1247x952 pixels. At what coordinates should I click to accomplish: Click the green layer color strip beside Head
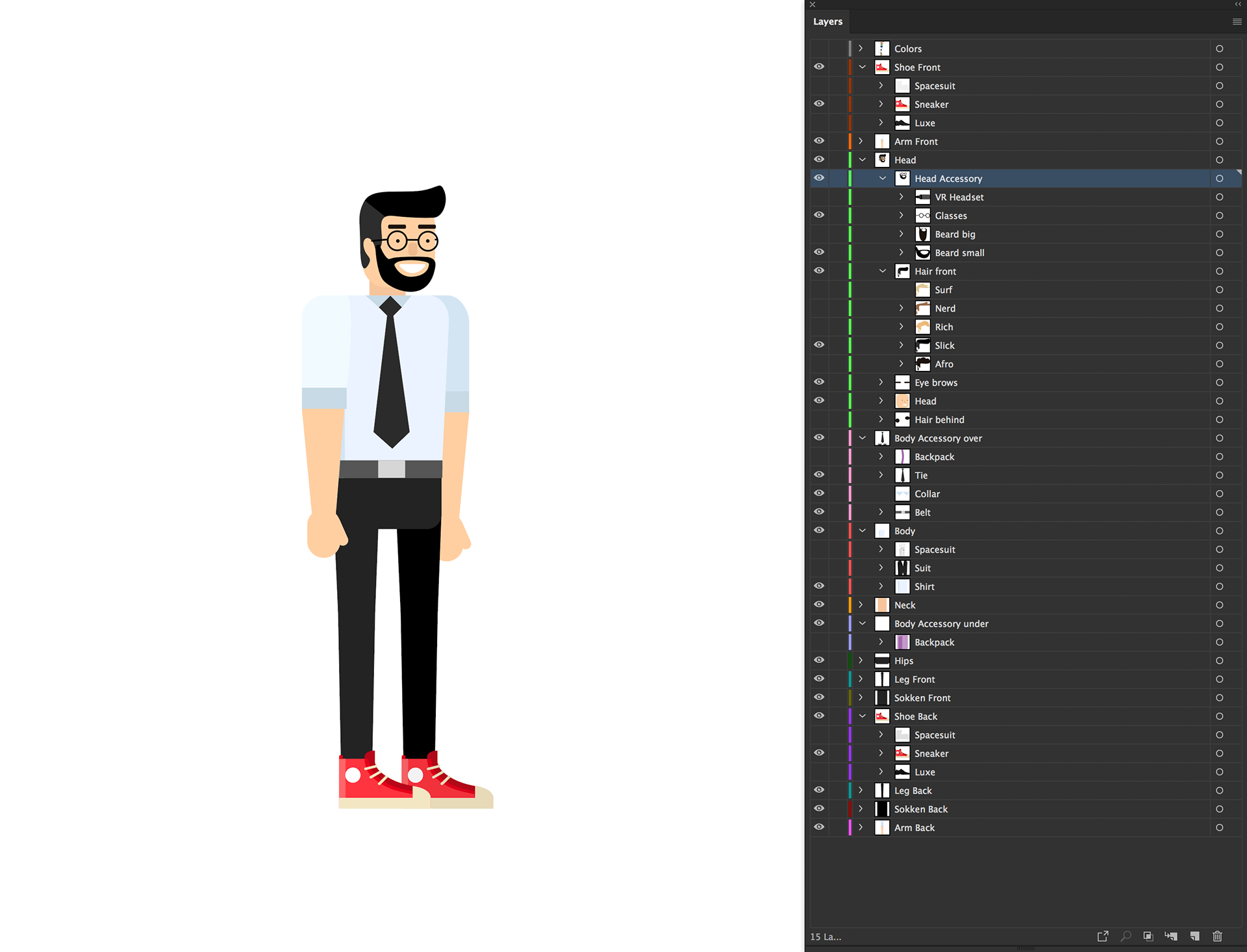pos(850,160)
